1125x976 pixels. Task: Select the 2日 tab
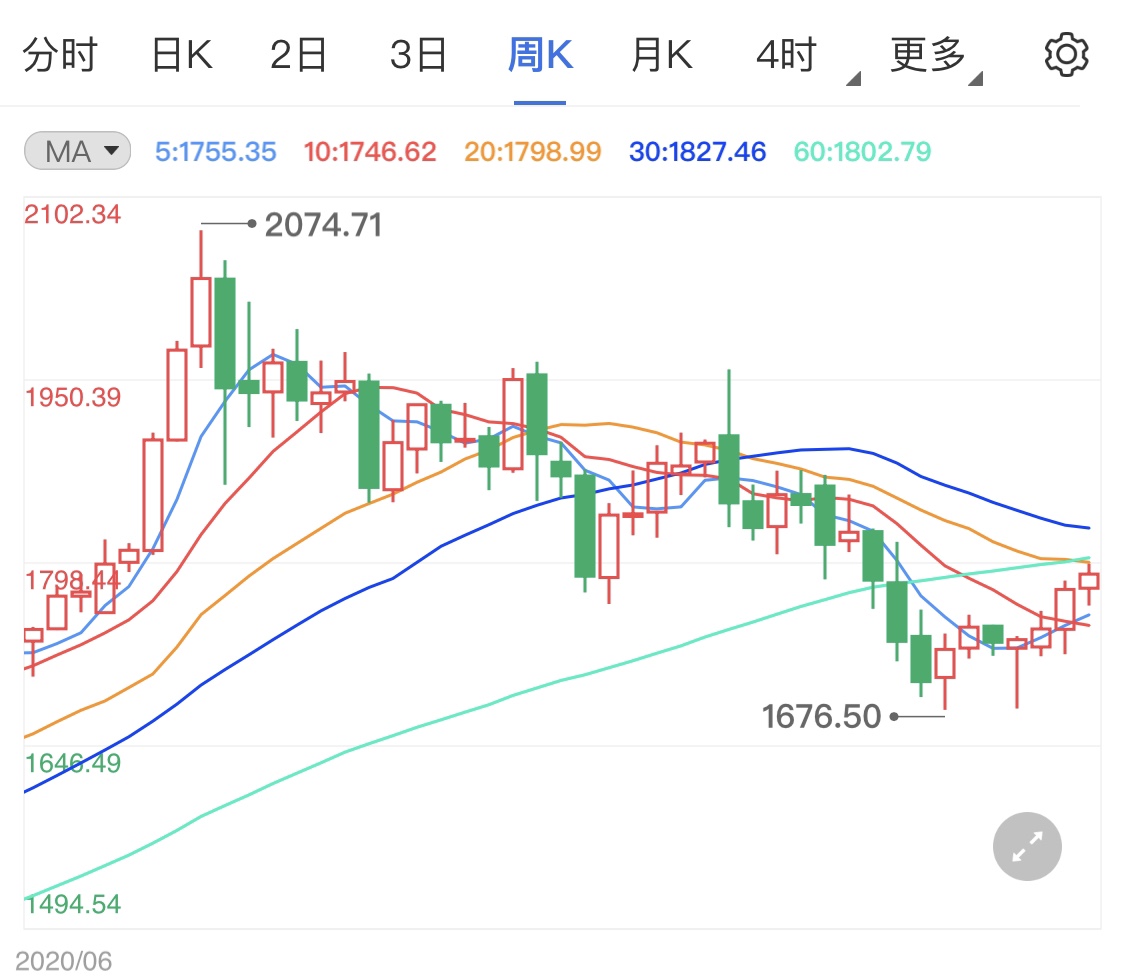[x=298, y=55]
